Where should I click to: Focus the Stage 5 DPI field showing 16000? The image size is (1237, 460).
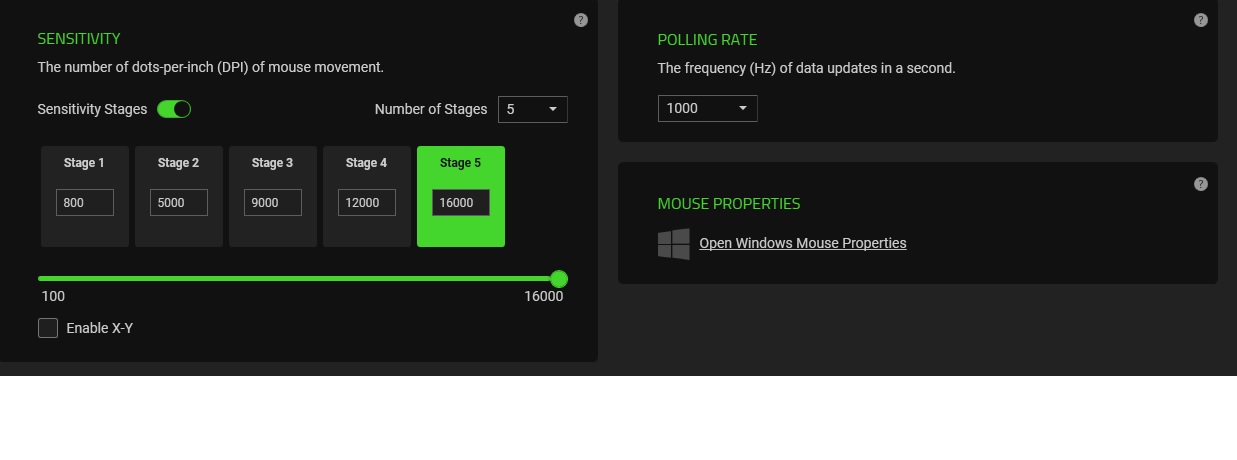[461, 203]
